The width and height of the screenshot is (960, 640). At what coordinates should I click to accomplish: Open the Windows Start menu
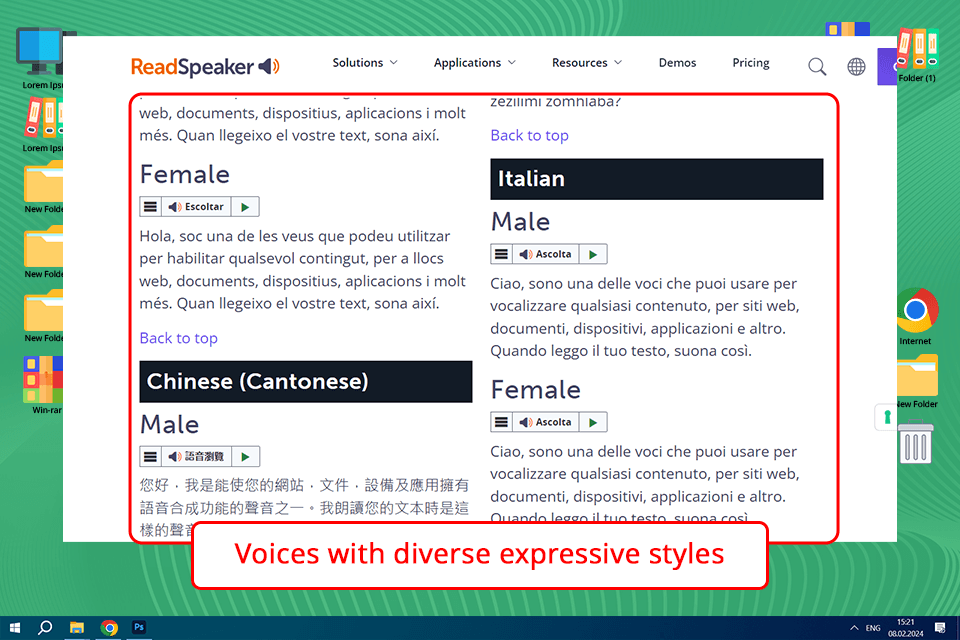click(x=15, y=628)
